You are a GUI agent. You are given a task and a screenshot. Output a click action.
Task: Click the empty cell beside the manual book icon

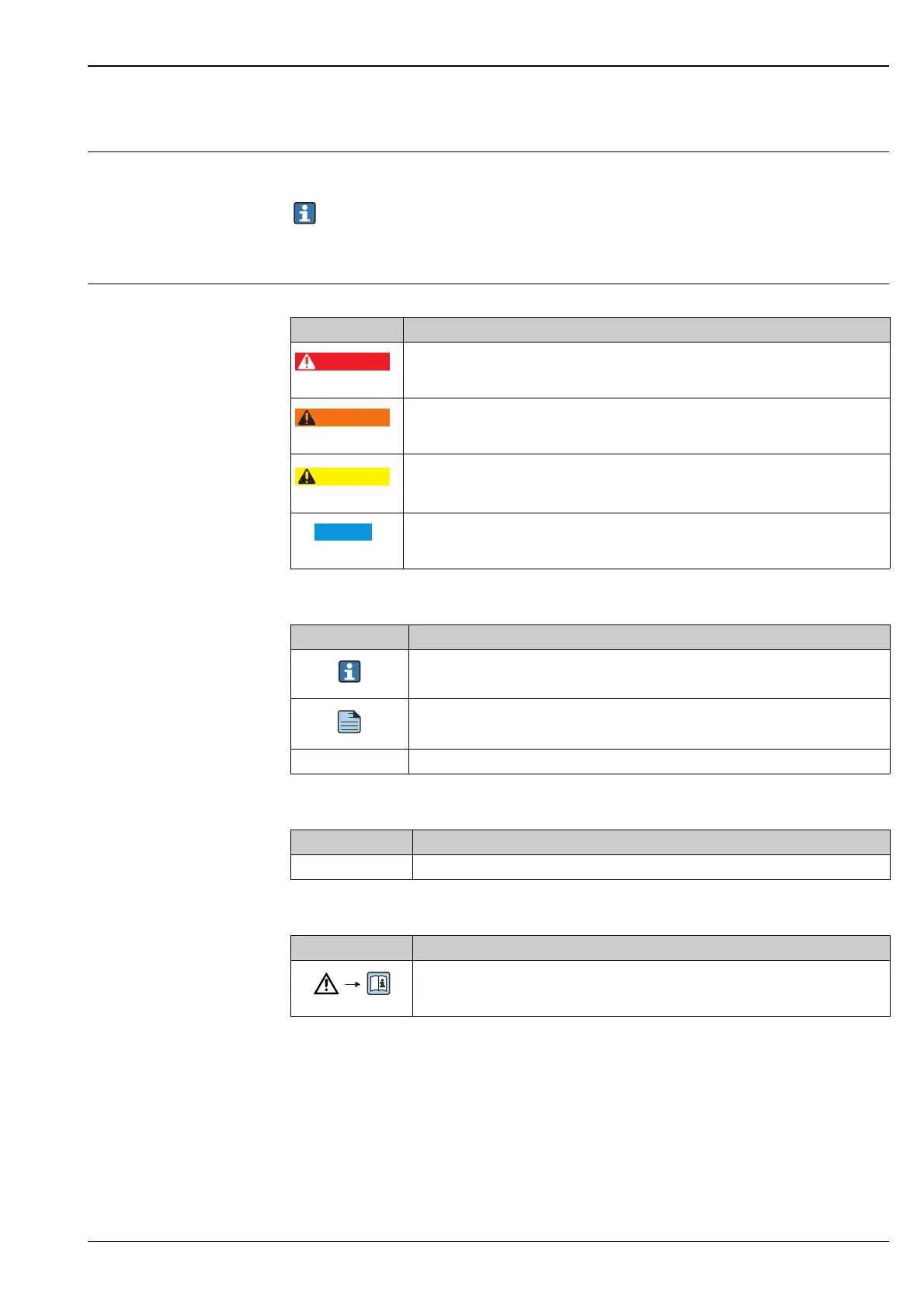coord(651,988)
